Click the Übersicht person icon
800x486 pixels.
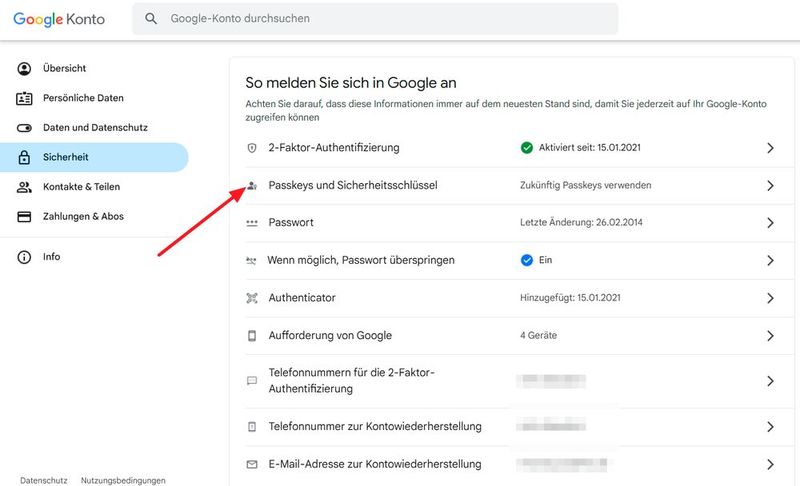(24, 68)
